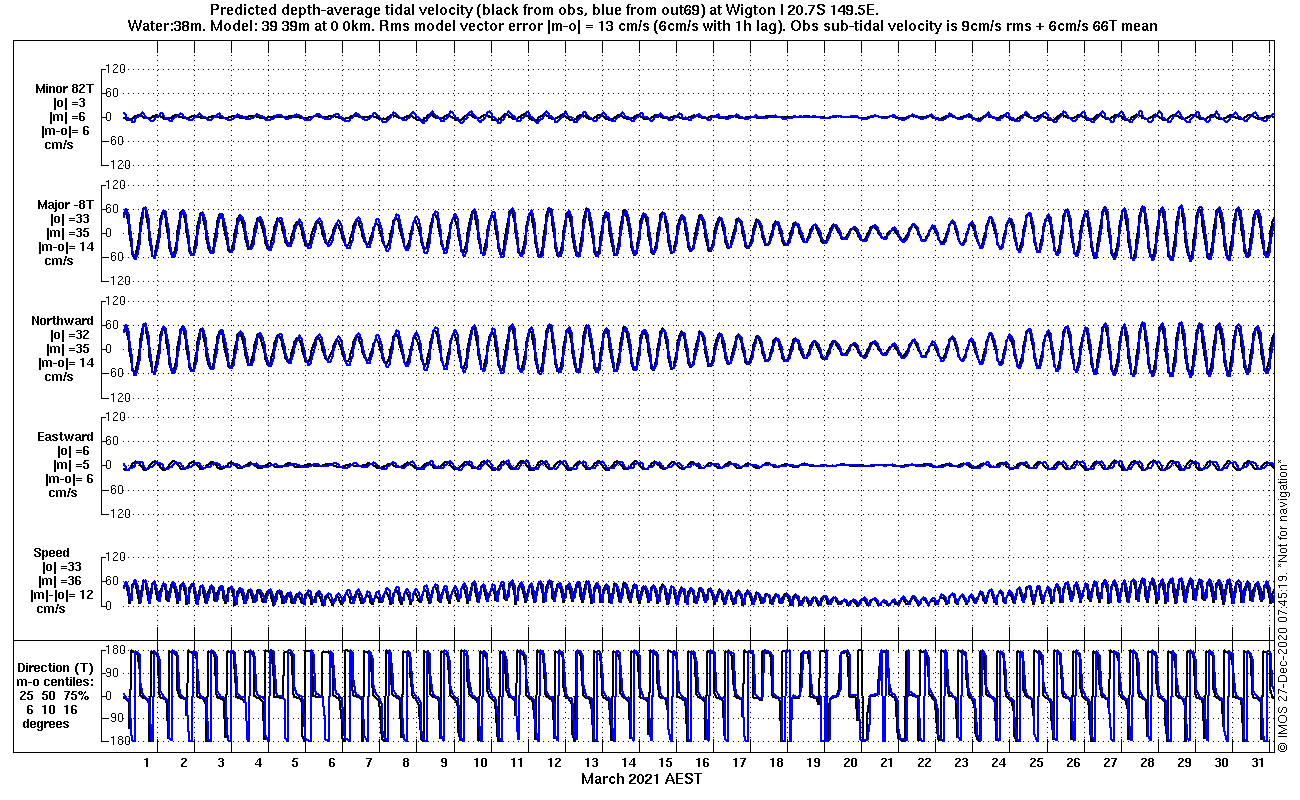The width and height of the screenshot is (1300, 800).
Task: Click the day '19' x-axis tick label
Action: 814,763
